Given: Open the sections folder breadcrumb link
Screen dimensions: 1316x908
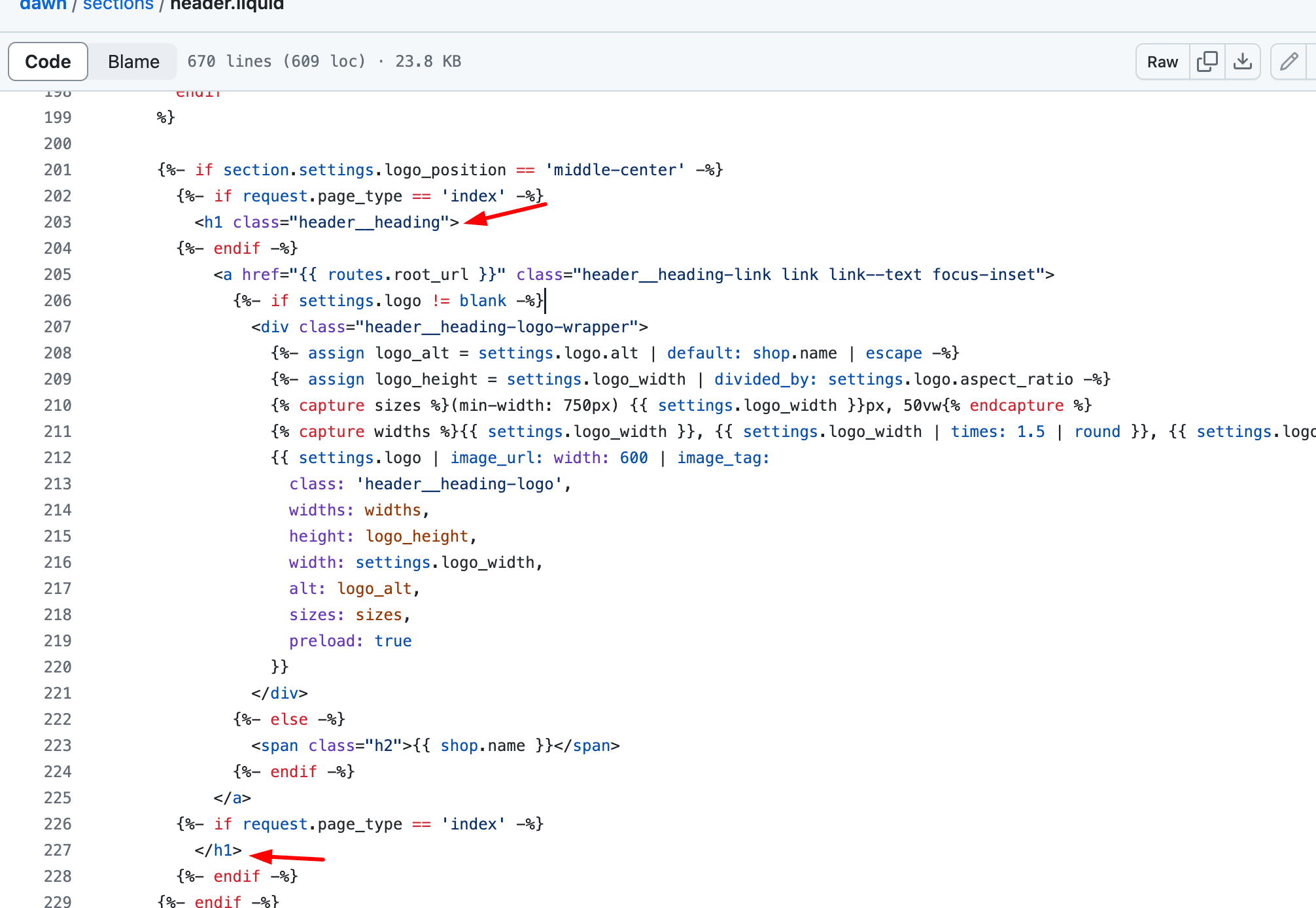Looking at the screenshot, I should click(118, 5).
